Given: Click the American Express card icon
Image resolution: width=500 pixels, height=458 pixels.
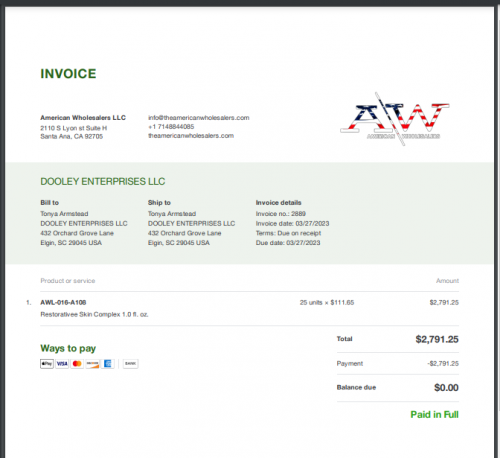Looking at the screenshot, I should 108,364.
